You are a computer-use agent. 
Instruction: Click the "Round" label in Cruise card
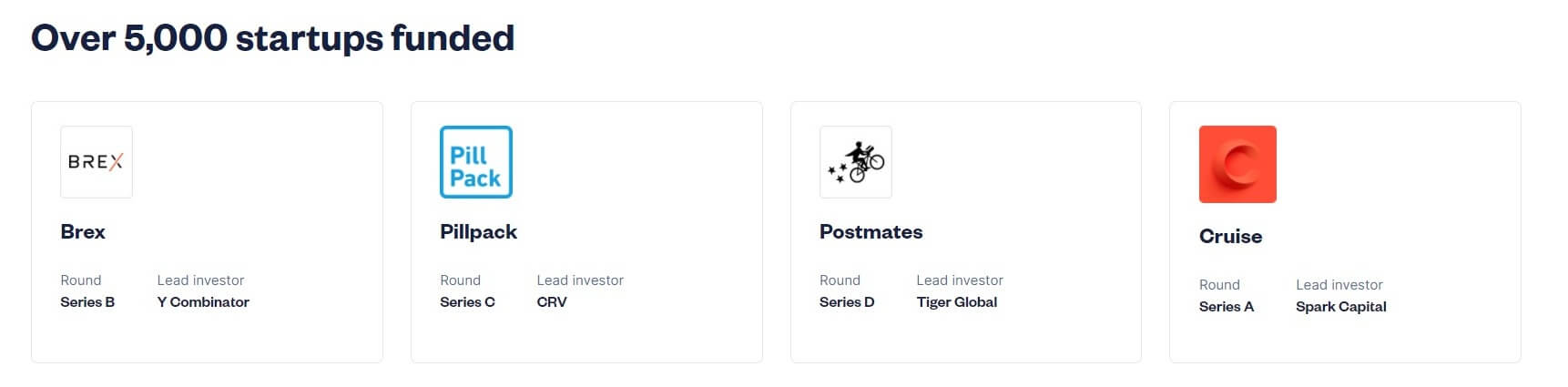pyautogui.click(x=1219, y=285)
